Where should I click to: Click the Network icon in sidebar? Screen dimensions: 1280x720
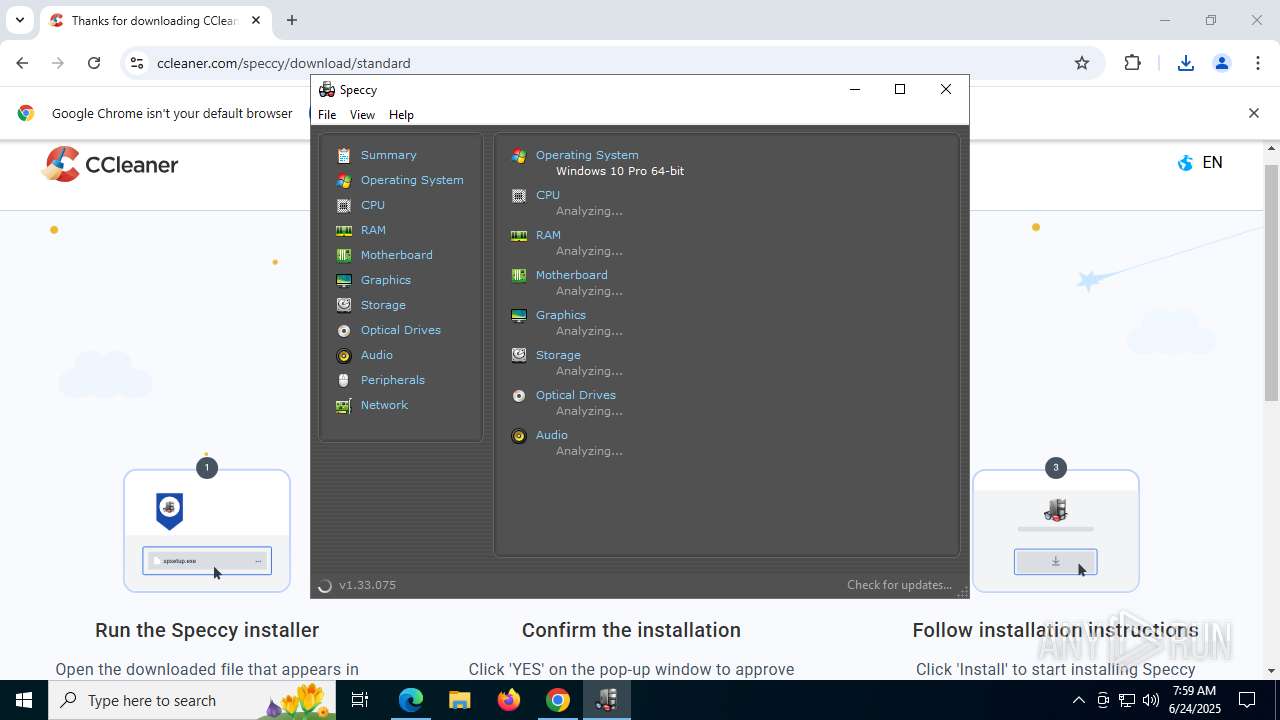[344, 405]
